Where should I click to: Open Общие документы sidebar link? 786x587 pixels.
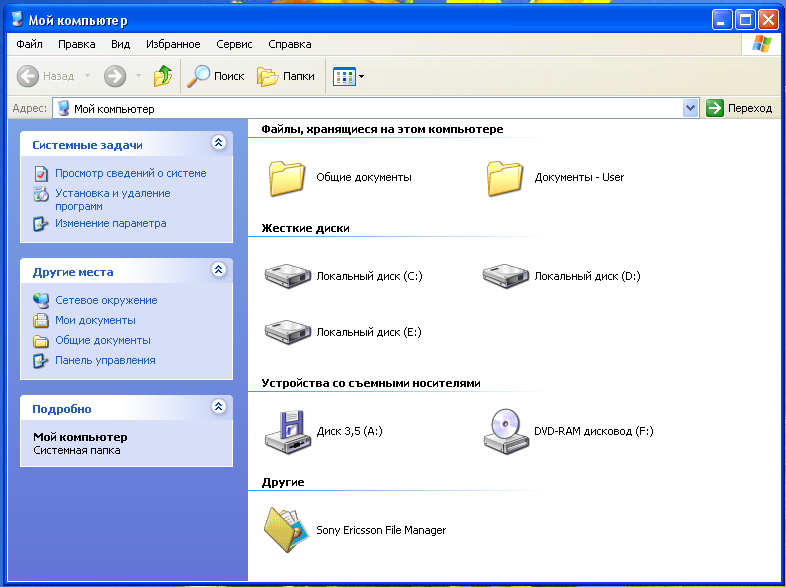[103, 340]
